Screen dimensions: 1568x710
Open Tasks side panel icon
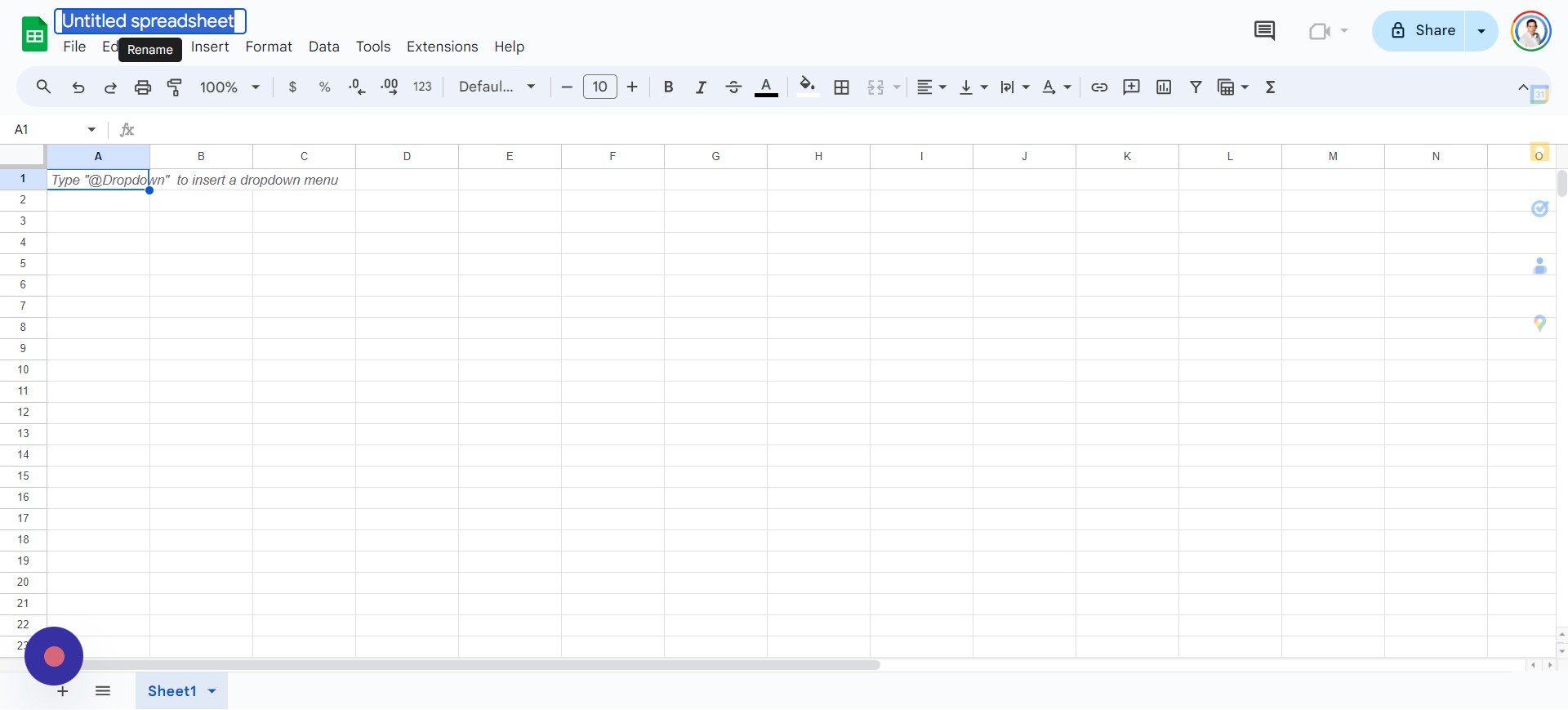(x=1539, y=209)
